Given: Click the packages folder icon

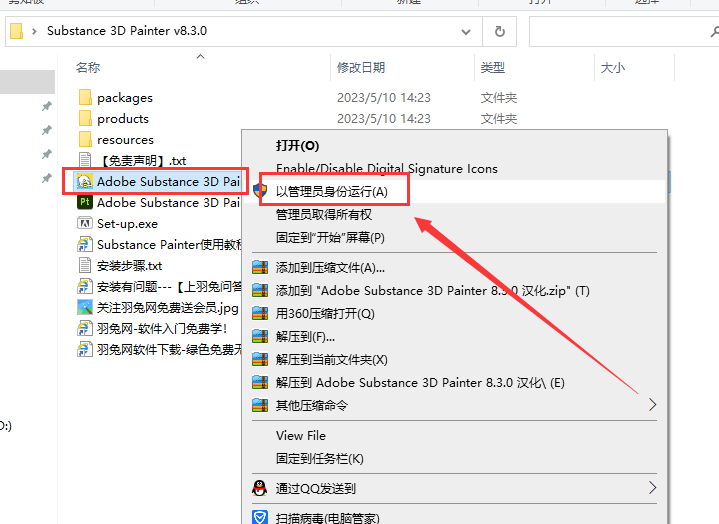Looking at the screenshot, I should pos(85,97).
